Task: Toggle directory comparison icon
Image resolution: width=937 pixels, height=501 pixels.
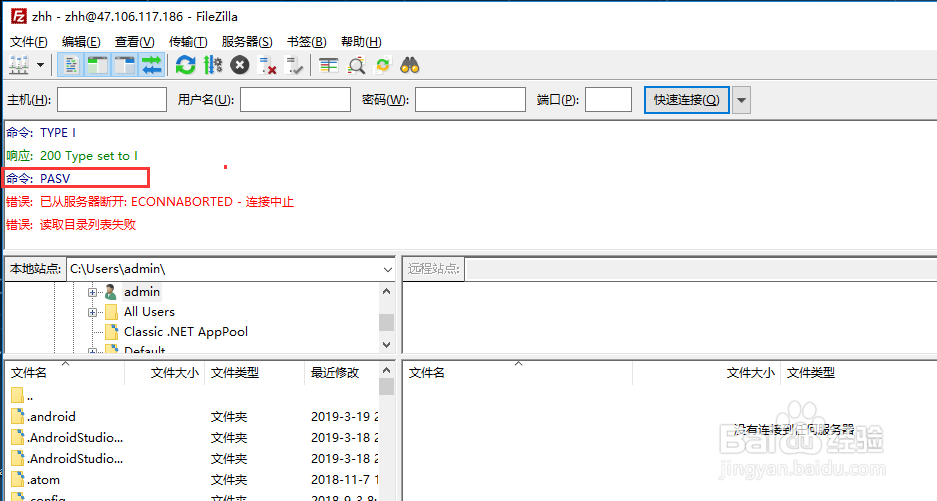Action: point(356,65)
